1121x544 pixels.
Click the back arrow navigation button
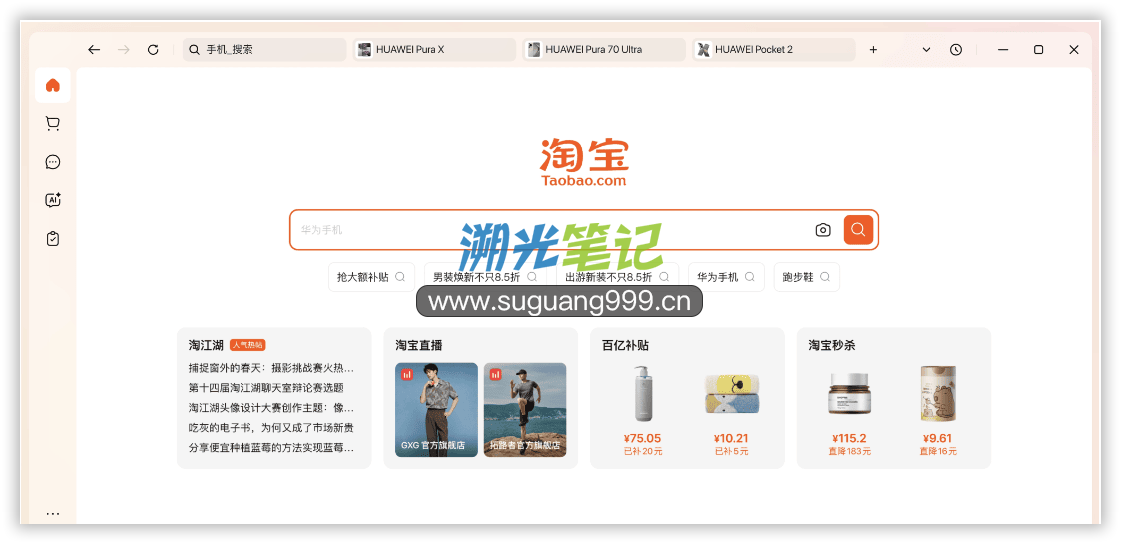94,50
